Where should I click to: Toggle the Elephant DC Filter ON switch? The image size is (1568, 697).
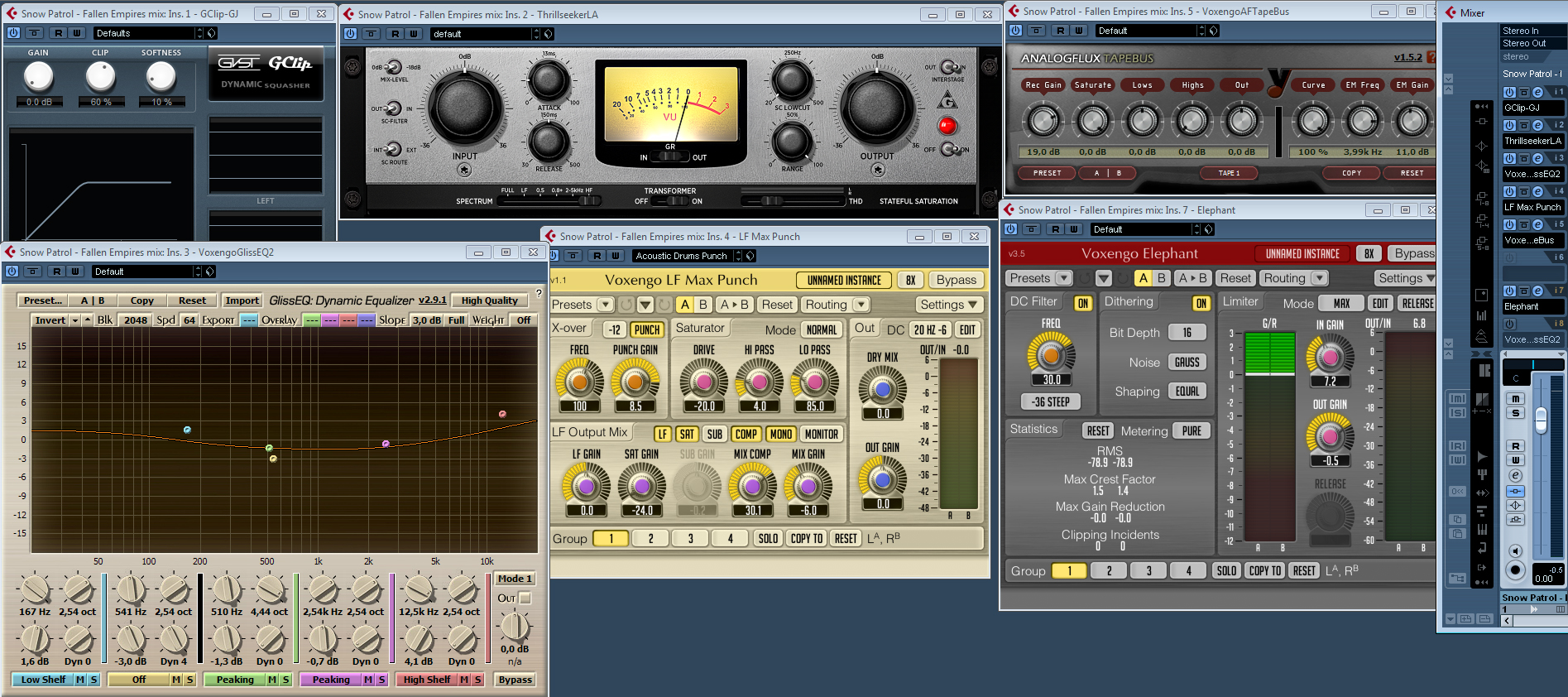point(1082,303)
